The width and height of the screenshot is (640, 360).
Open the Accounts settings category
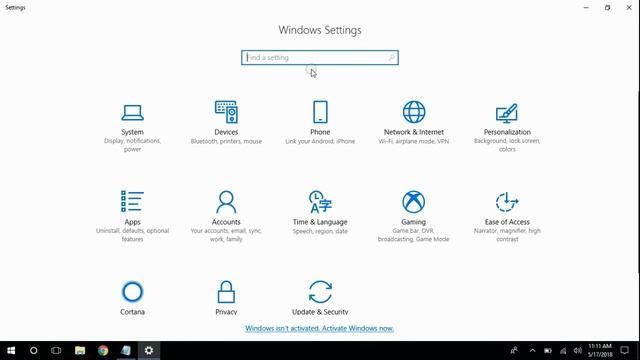click(226, 217)
